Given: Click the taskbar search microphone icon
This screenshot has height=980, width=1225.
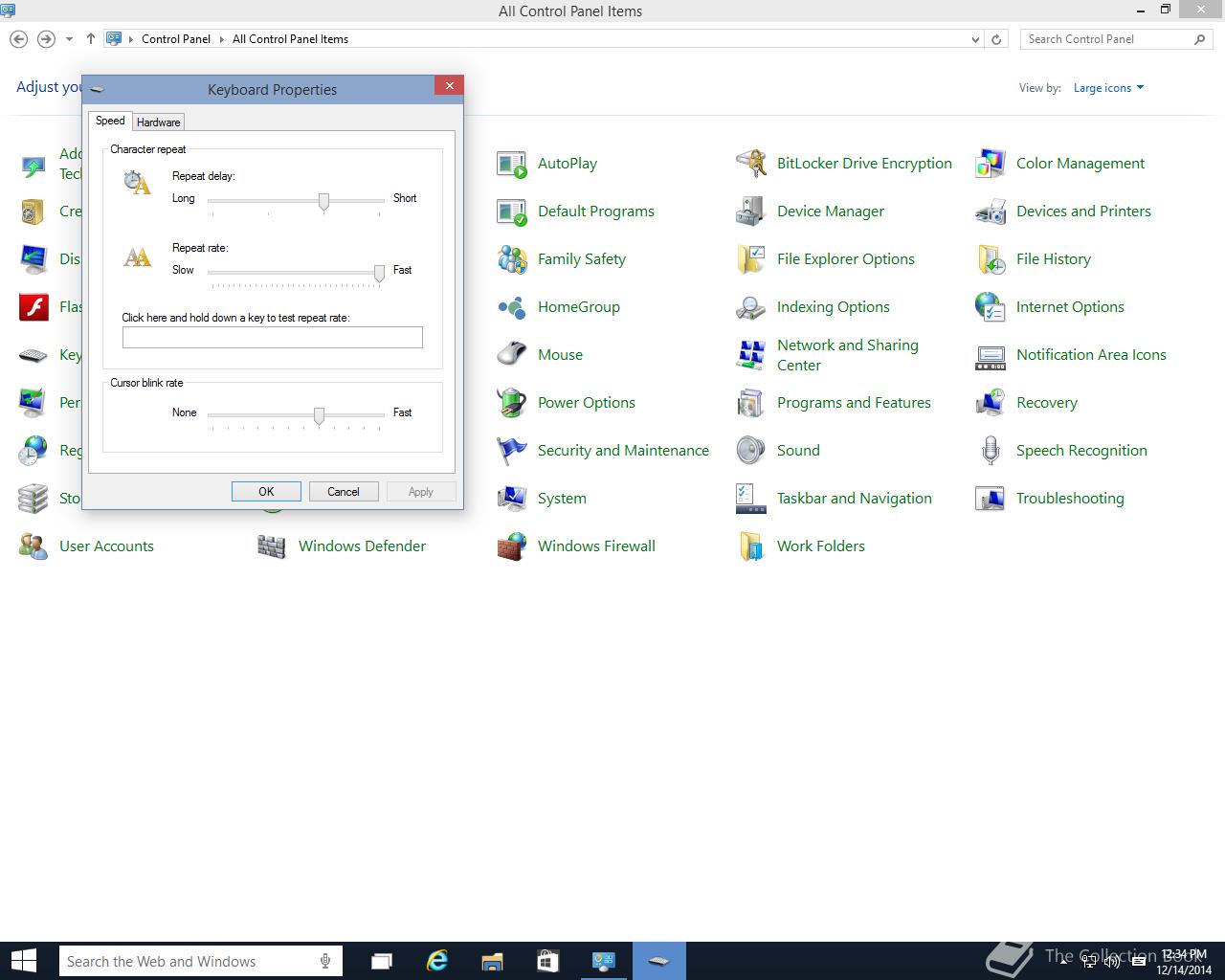Looking at the screenshot, I should [325, 961].
